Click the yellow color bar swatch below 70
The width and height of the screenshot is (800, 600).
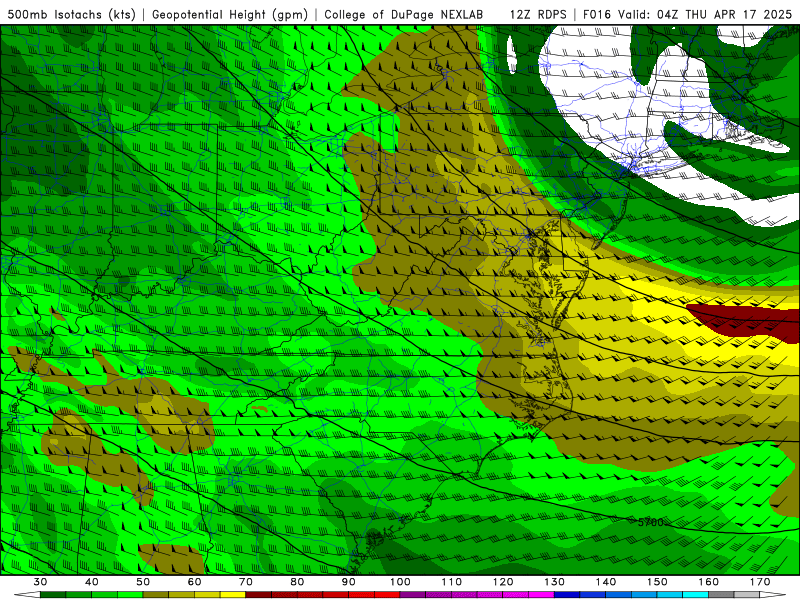[233, 595]
